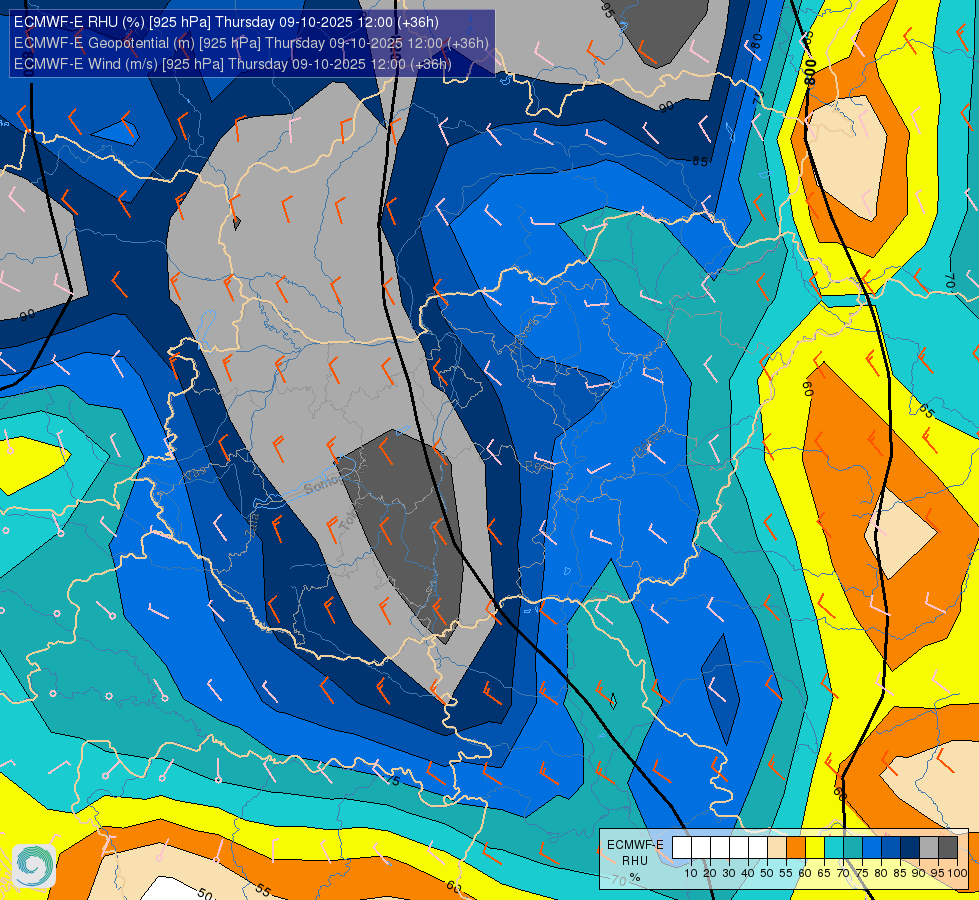
Task: Pick the navy 85-90% legend swatch
Action: point(910,848)
